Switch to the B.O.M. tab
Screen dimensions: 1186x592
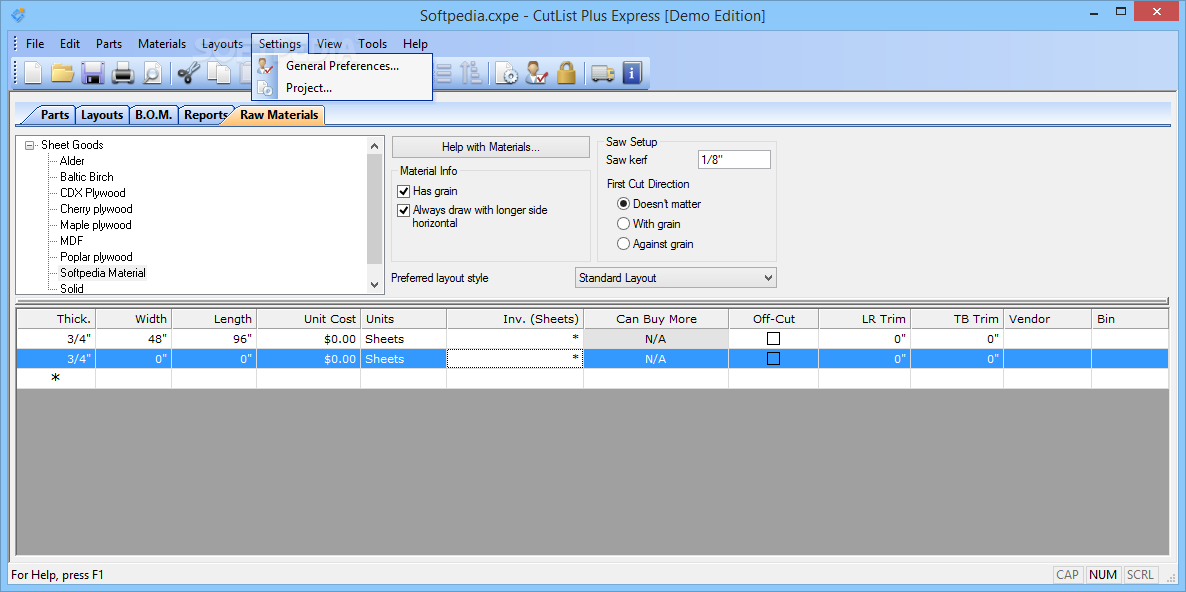tap(154, 115)
